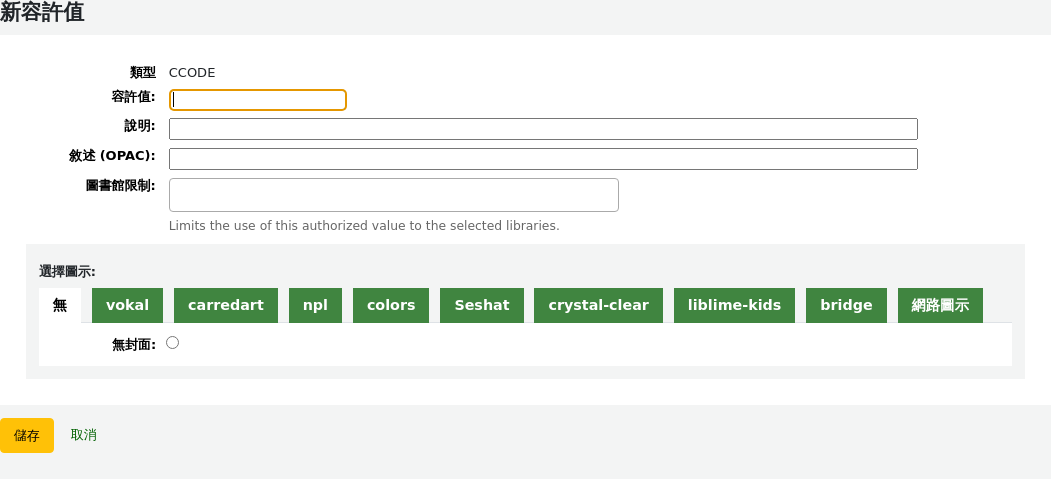Select the 無封面 radio button

pos(172,343)
